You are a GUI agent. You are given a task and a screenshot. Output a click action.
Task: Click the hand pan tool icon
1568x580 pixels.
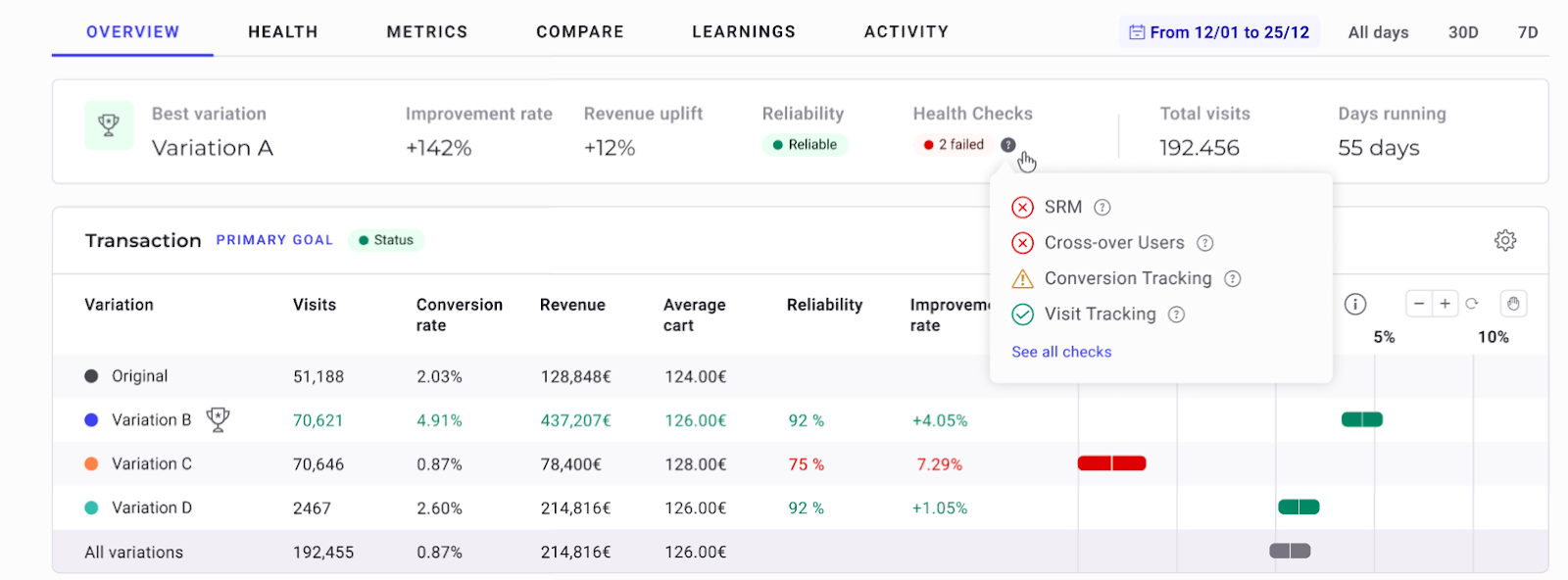[1513, 304]
